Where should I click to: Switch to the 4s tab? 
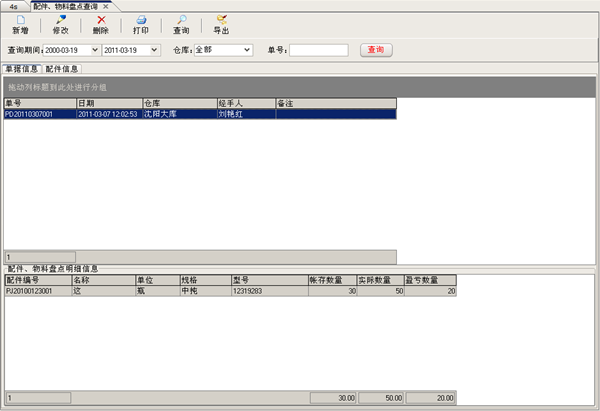(x=13, y=6)
